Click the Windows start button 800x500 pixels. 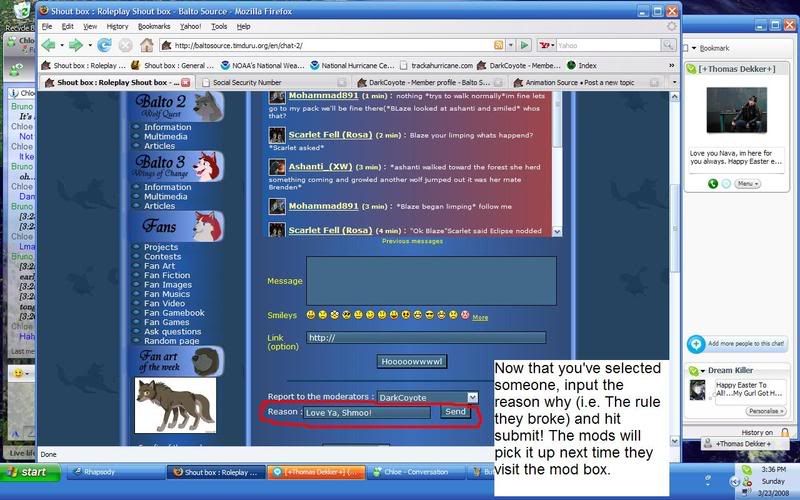coord(30,472)
